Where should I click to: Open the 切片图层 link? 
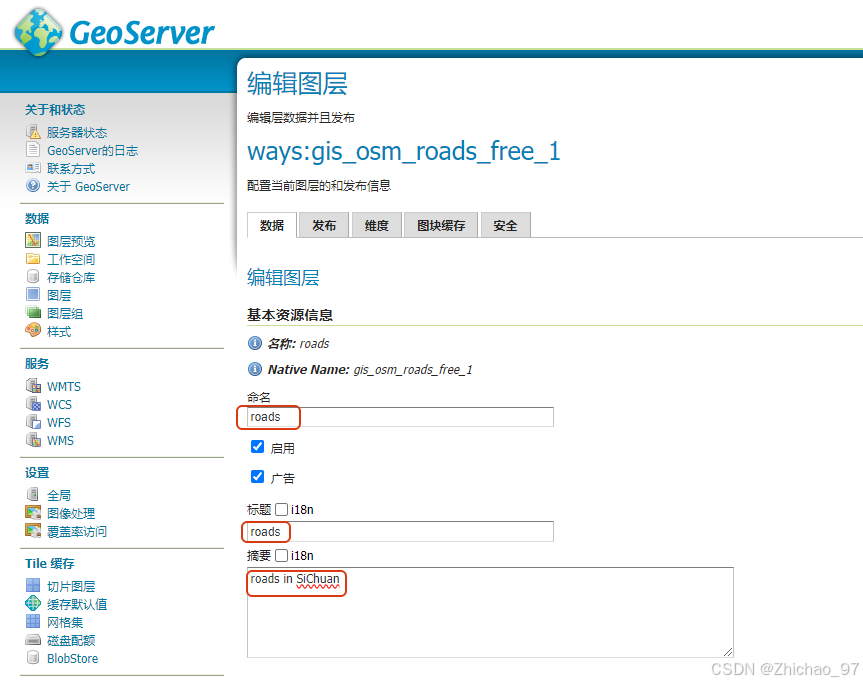(x=71, y=587)
